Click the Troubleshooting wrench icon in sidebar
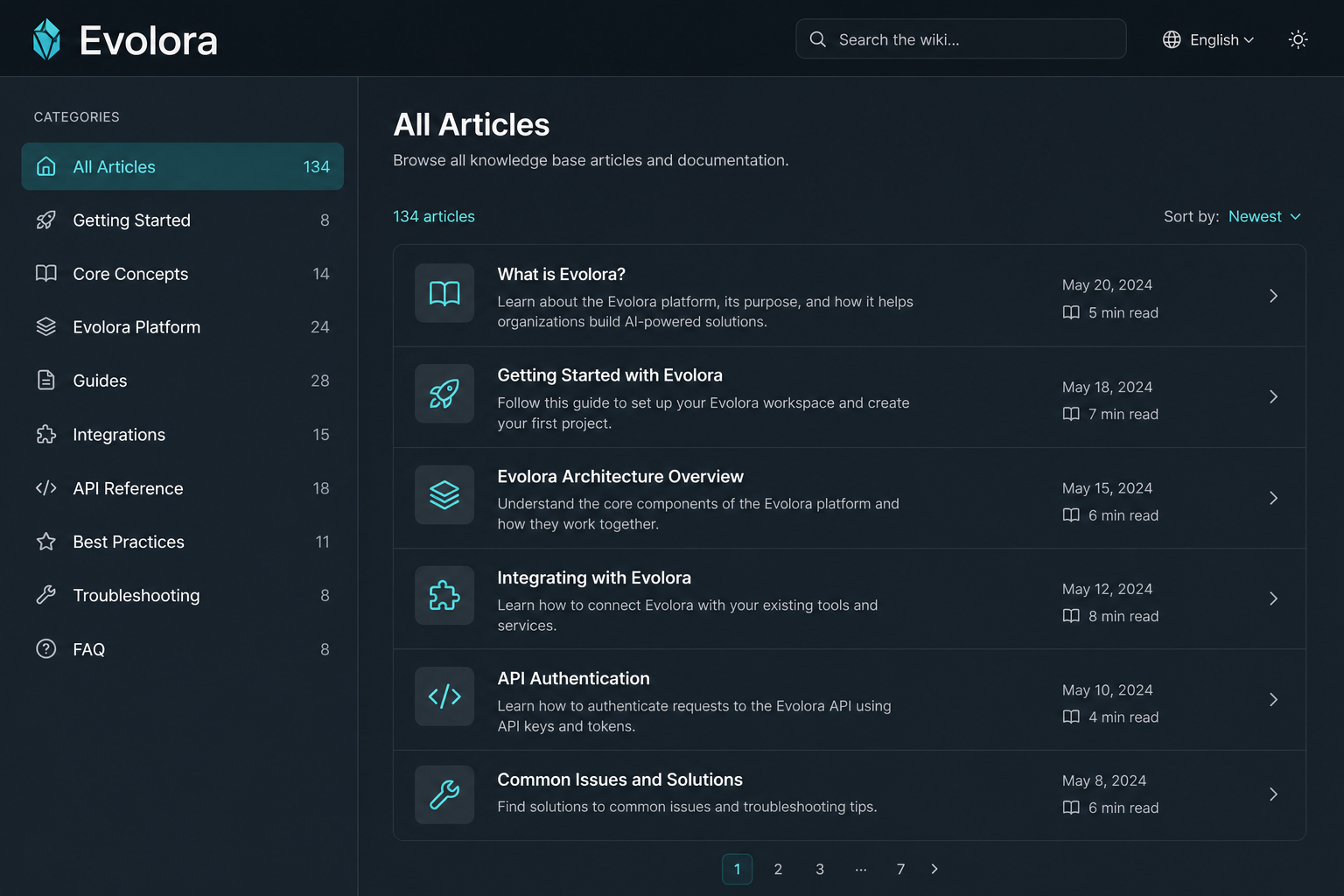The width and height of the screenshot is (1344, 896). (46, 595)
